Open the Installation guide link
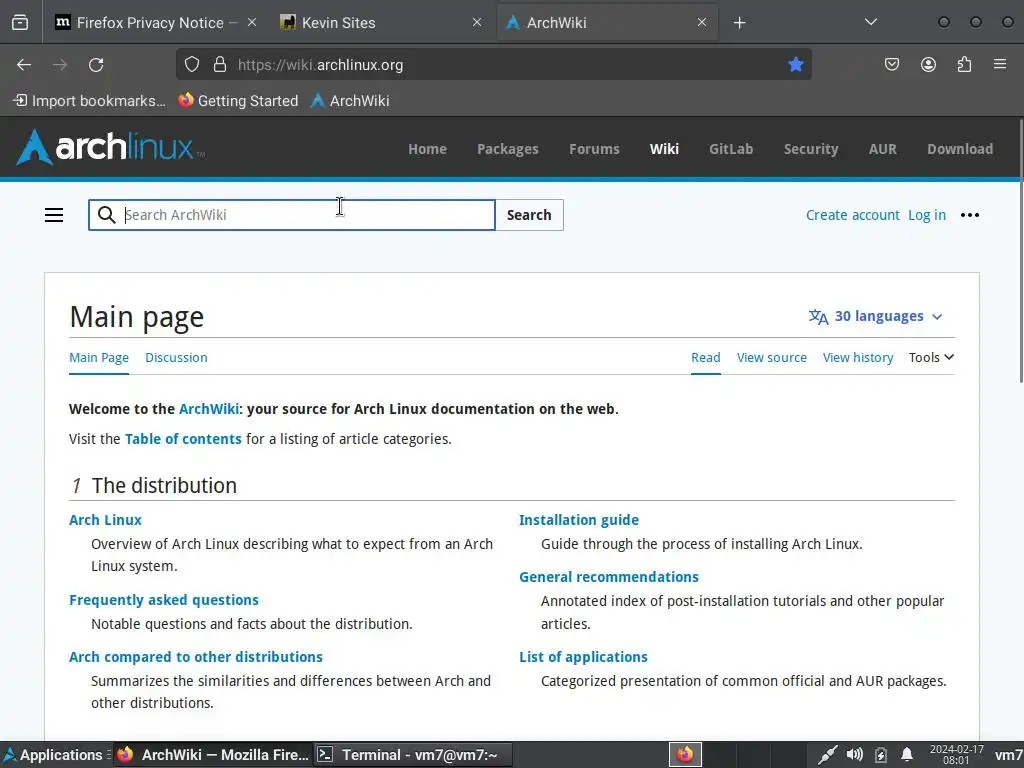The width and height of the screenshot is (1024, 768). [579, 520]
